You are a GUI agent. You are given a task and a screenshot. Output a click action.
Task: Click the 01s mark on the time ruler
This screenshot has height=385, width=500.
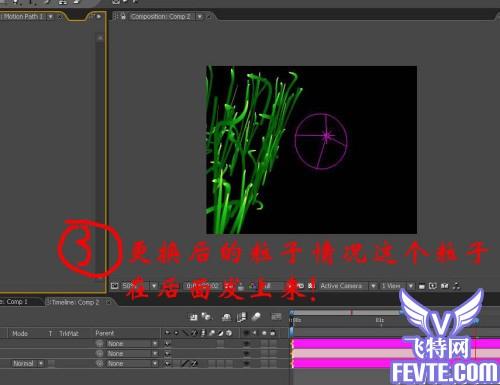(380, 320)
